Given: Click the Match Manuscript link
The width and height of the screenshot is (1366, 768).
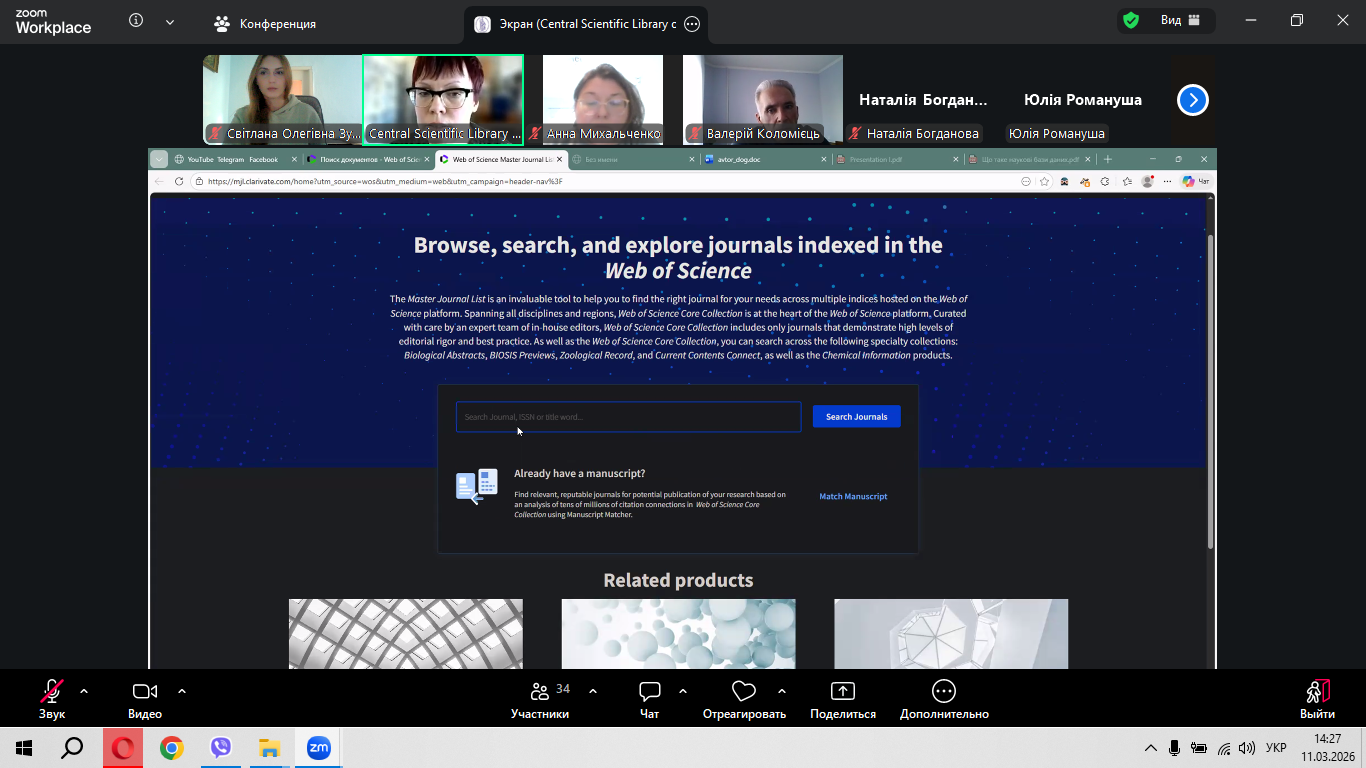Looking at the screenshot, I should click(853, 497).
